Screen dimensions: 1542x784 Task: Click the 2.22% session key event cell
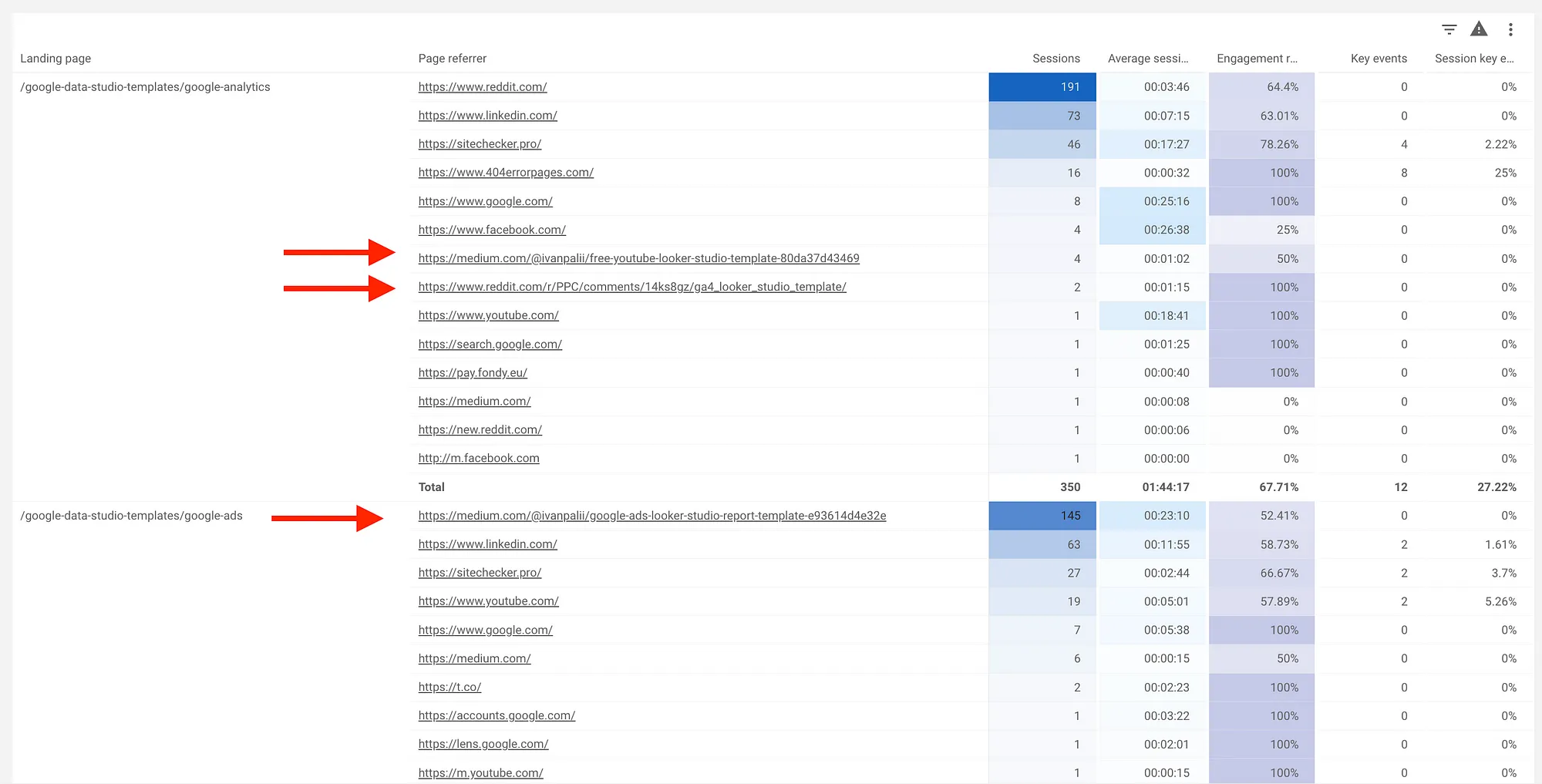[x=1500, y=144]
